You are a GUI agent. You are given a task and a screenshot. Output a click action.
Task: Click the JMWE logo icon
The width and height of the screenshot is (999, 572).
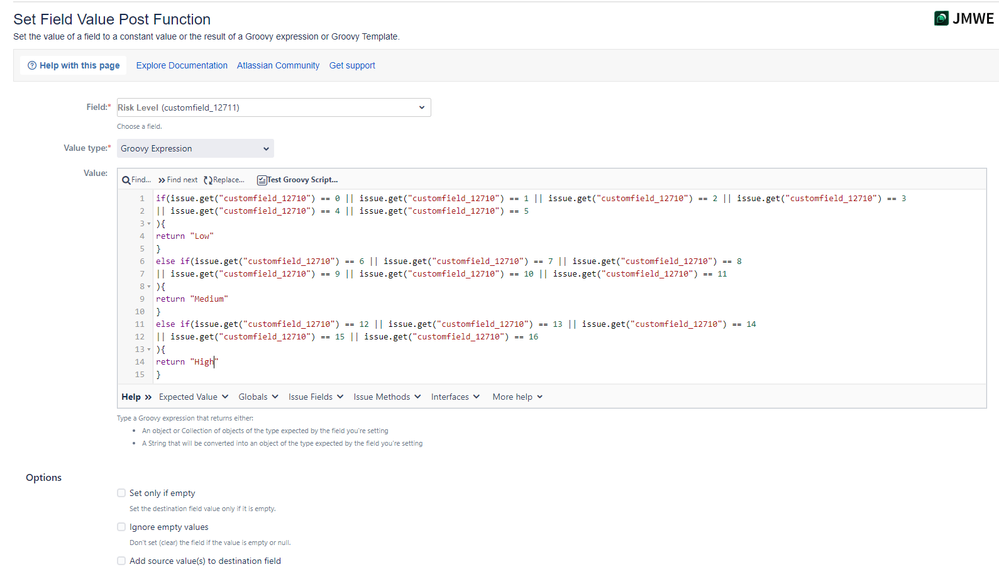941,18
